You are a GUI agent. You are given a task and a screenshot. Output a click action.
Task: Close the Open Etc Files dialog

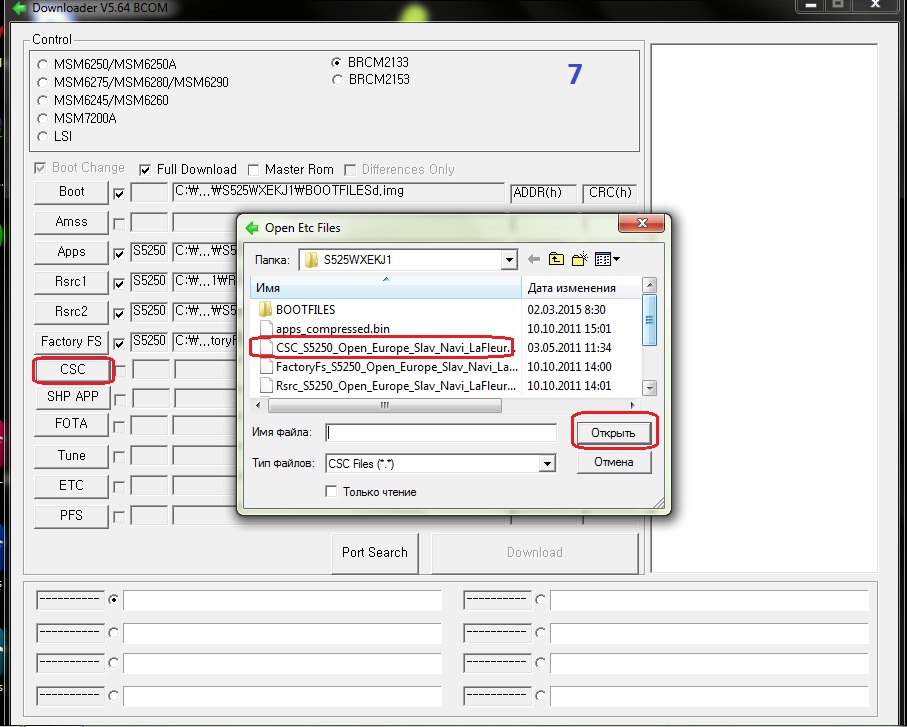641,223
